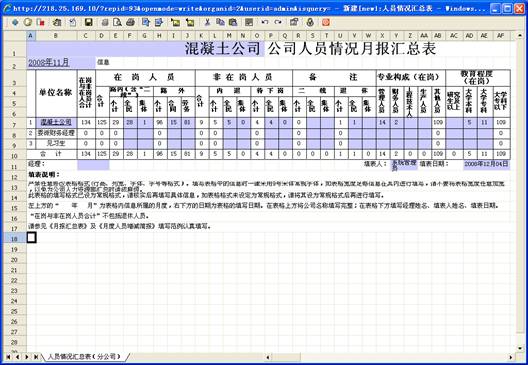Open the 混凝土公司 link in row 7
The image size is (528, 365).
tap(56, 122)
